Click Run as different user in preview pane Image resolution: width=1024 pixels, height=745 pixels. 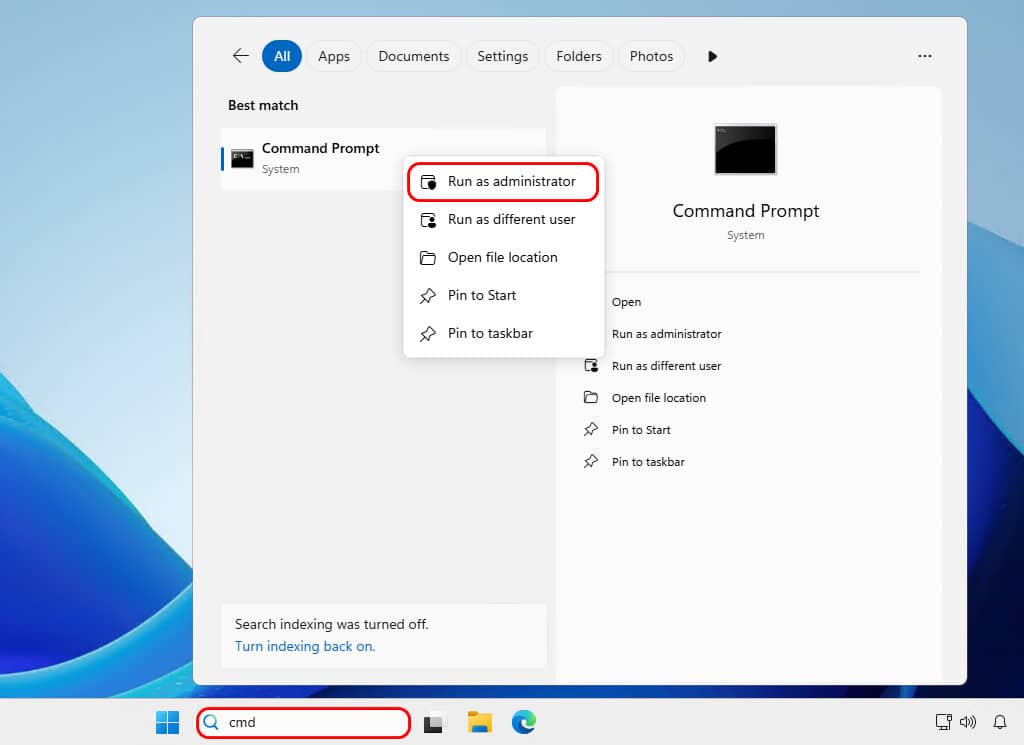coord(666,366)
